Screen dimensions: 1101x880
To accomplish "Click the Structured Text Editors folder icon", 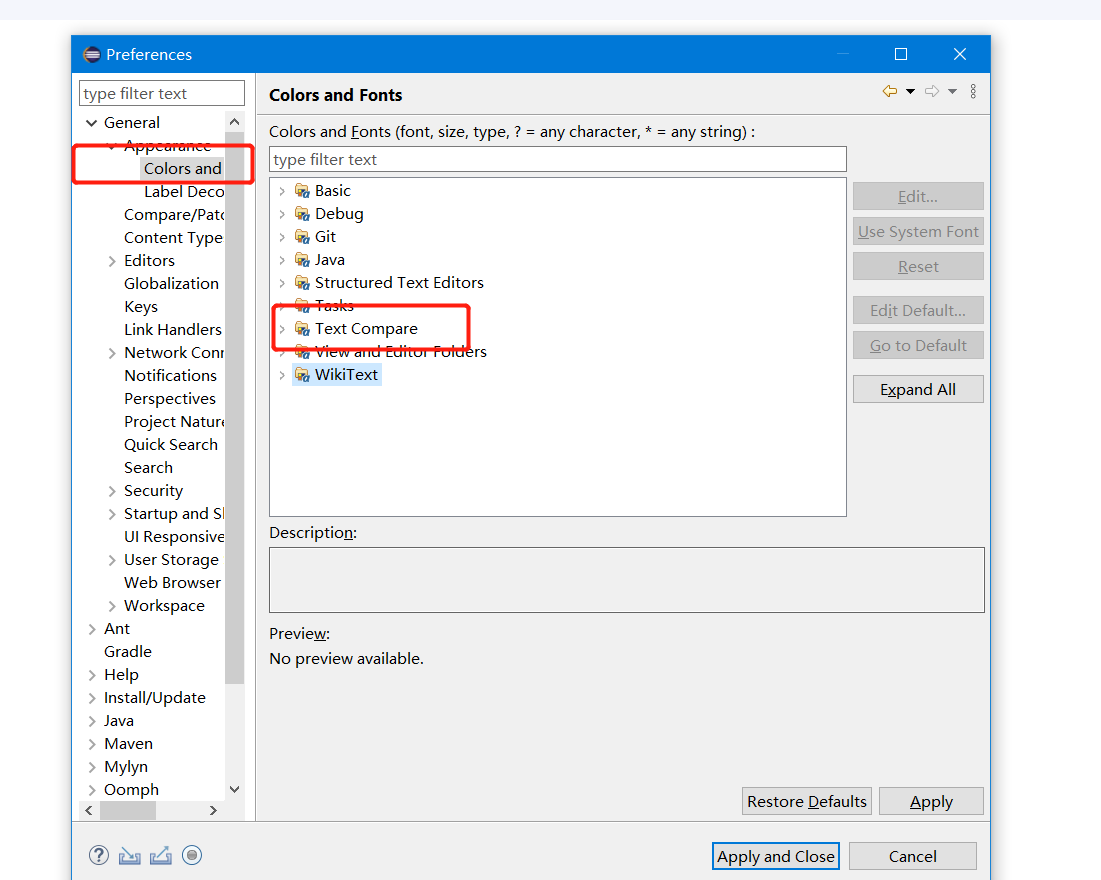I will click(303, 283).
